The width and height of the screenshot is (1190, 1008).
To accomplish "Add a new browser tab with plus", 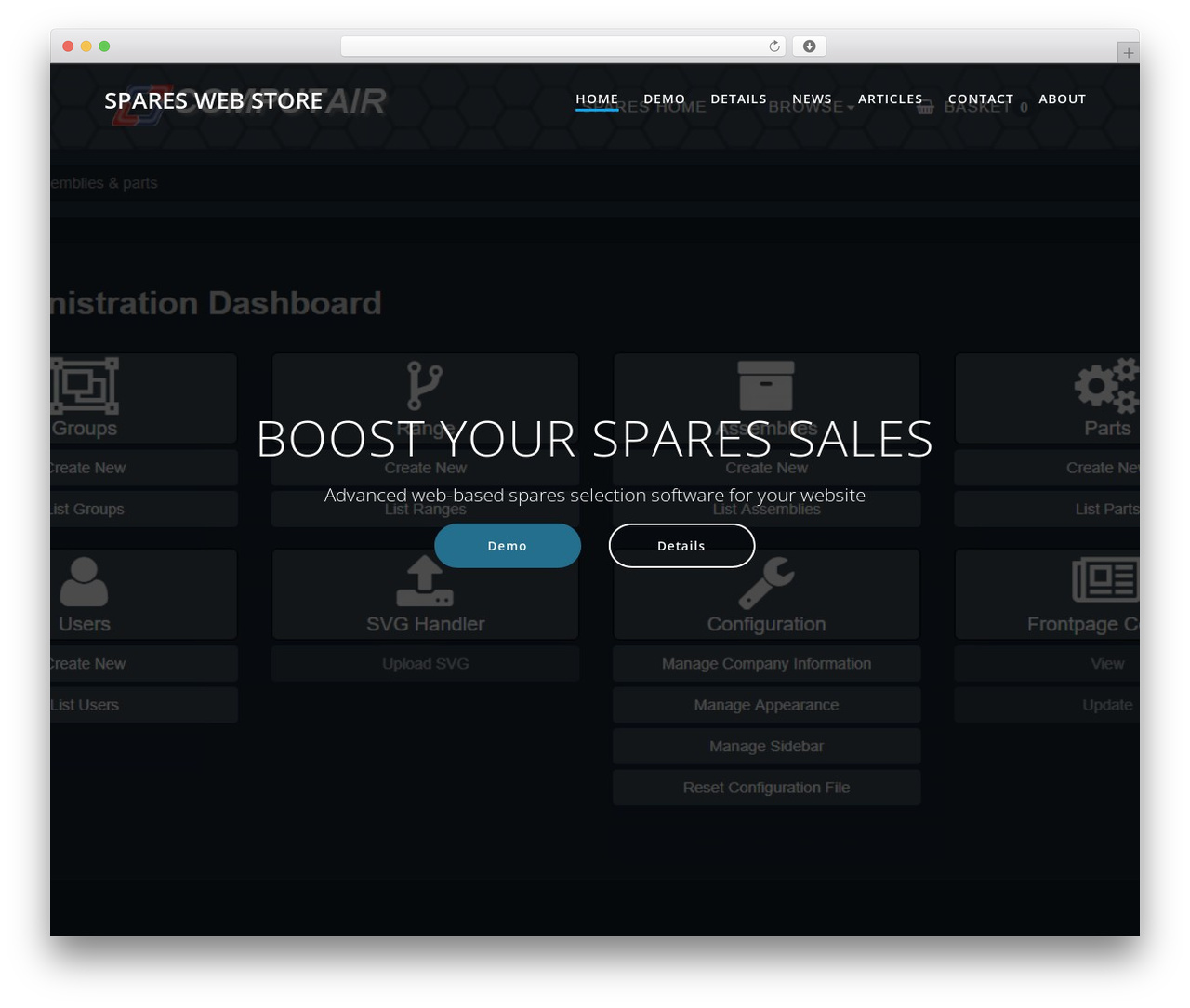I will [x=1128, y=53].
